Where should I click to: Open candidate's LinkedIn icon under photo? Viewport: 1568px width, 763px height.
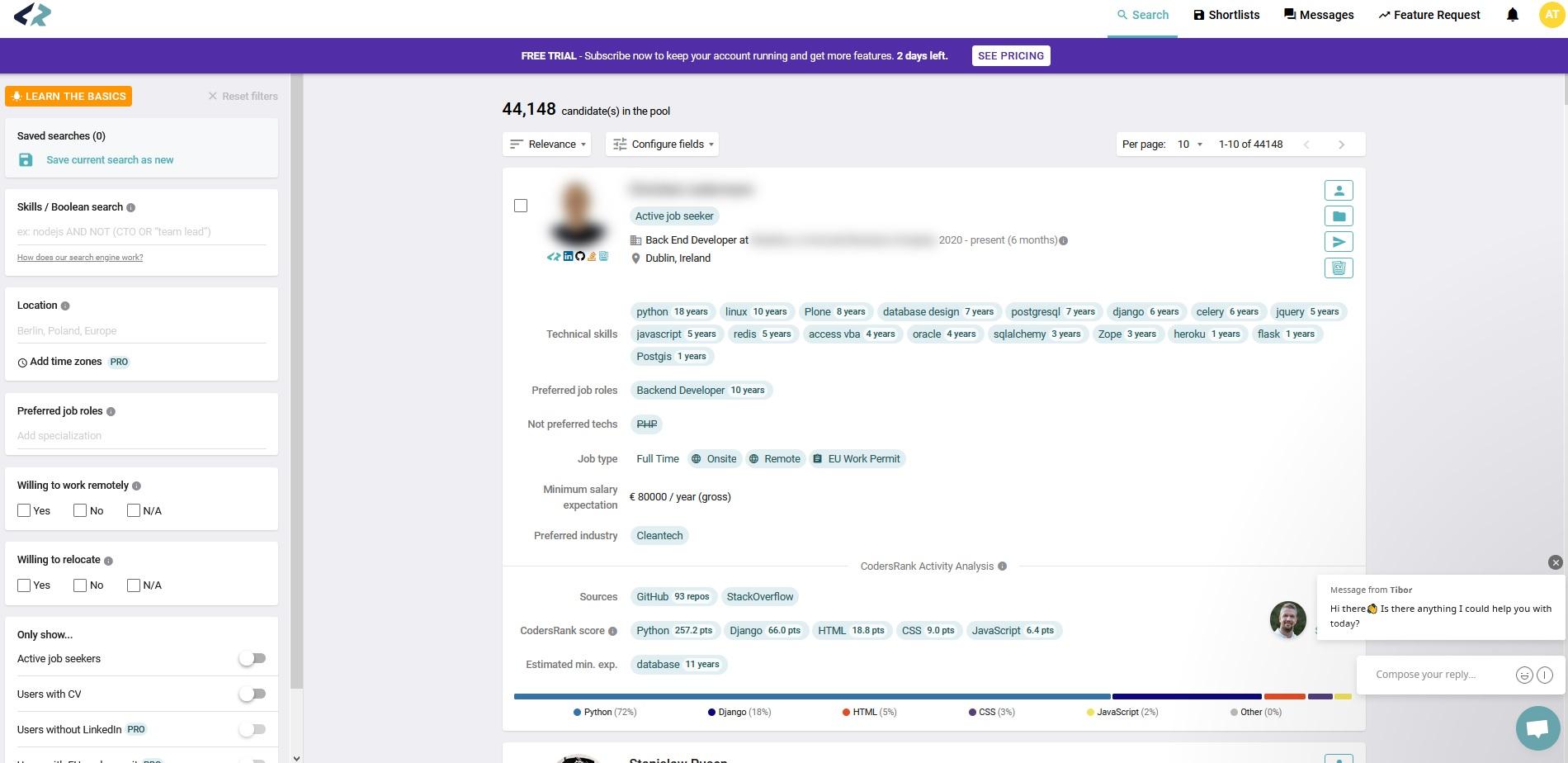tap(568, 256)
